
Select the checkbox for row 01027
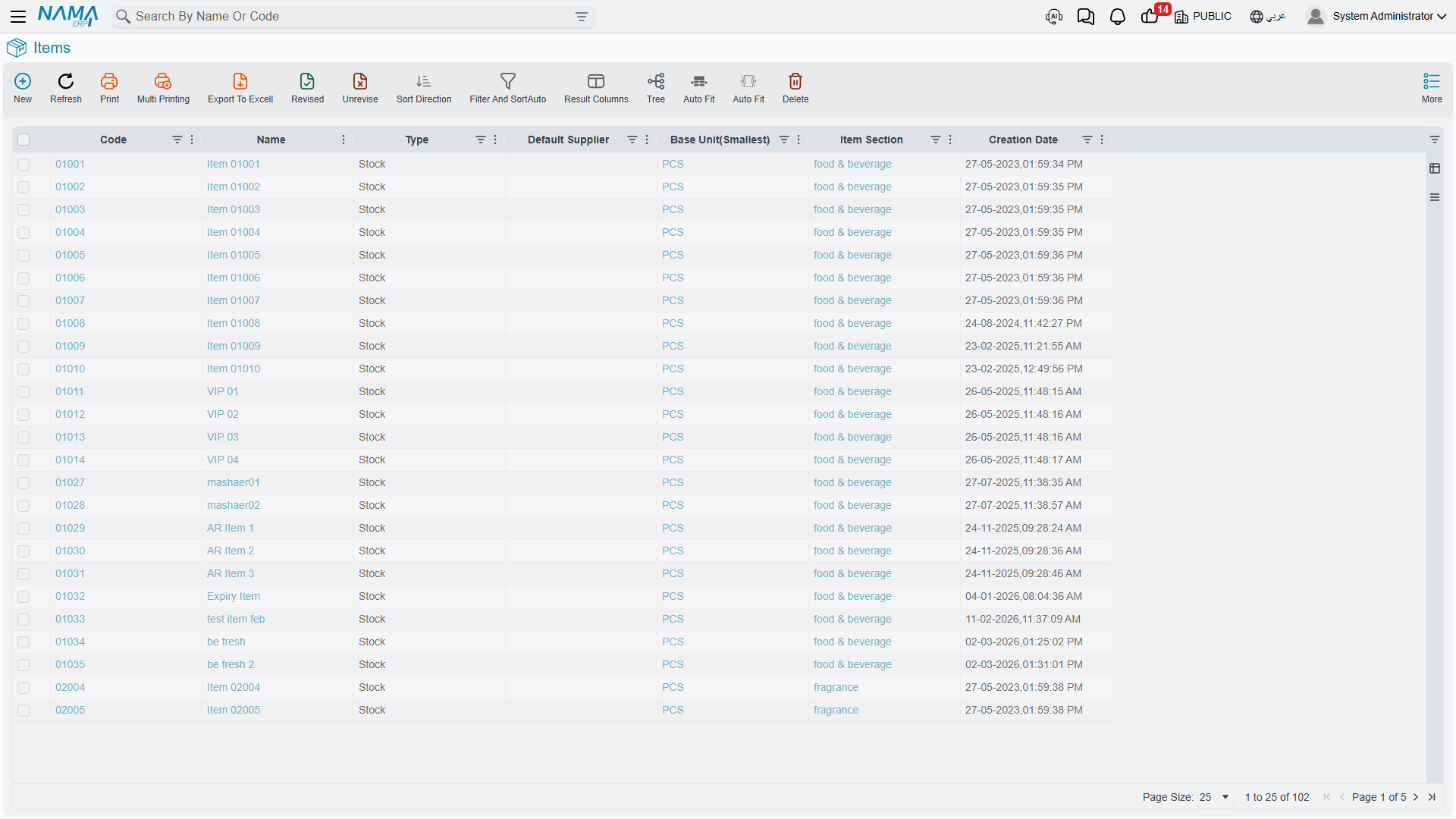click(x=24, y=483)
